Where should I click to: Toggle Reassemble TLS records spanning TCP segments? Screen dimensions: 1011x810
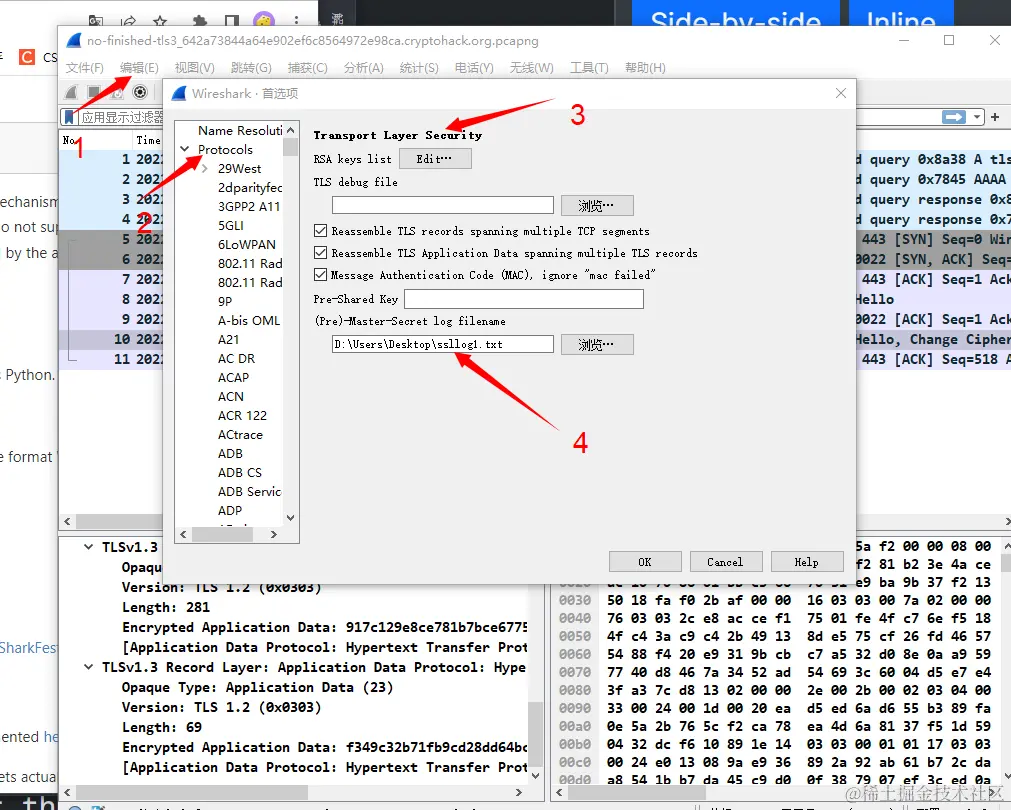click(320, 230)
